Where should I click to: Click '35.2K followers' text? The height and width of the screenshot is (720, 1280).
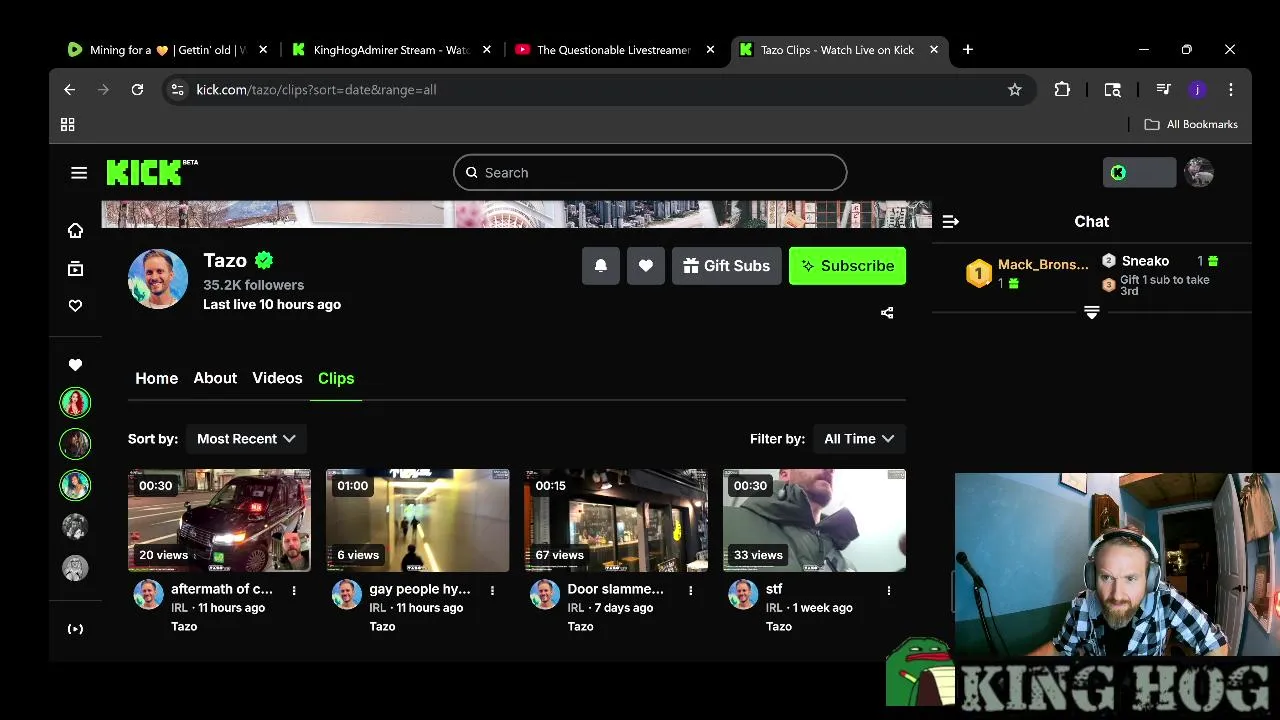(x=253, y=285)
